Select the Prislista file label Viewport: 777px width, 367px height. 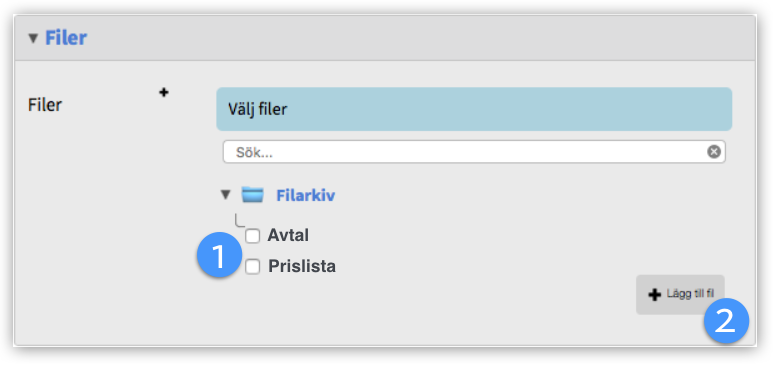point(302,266)
